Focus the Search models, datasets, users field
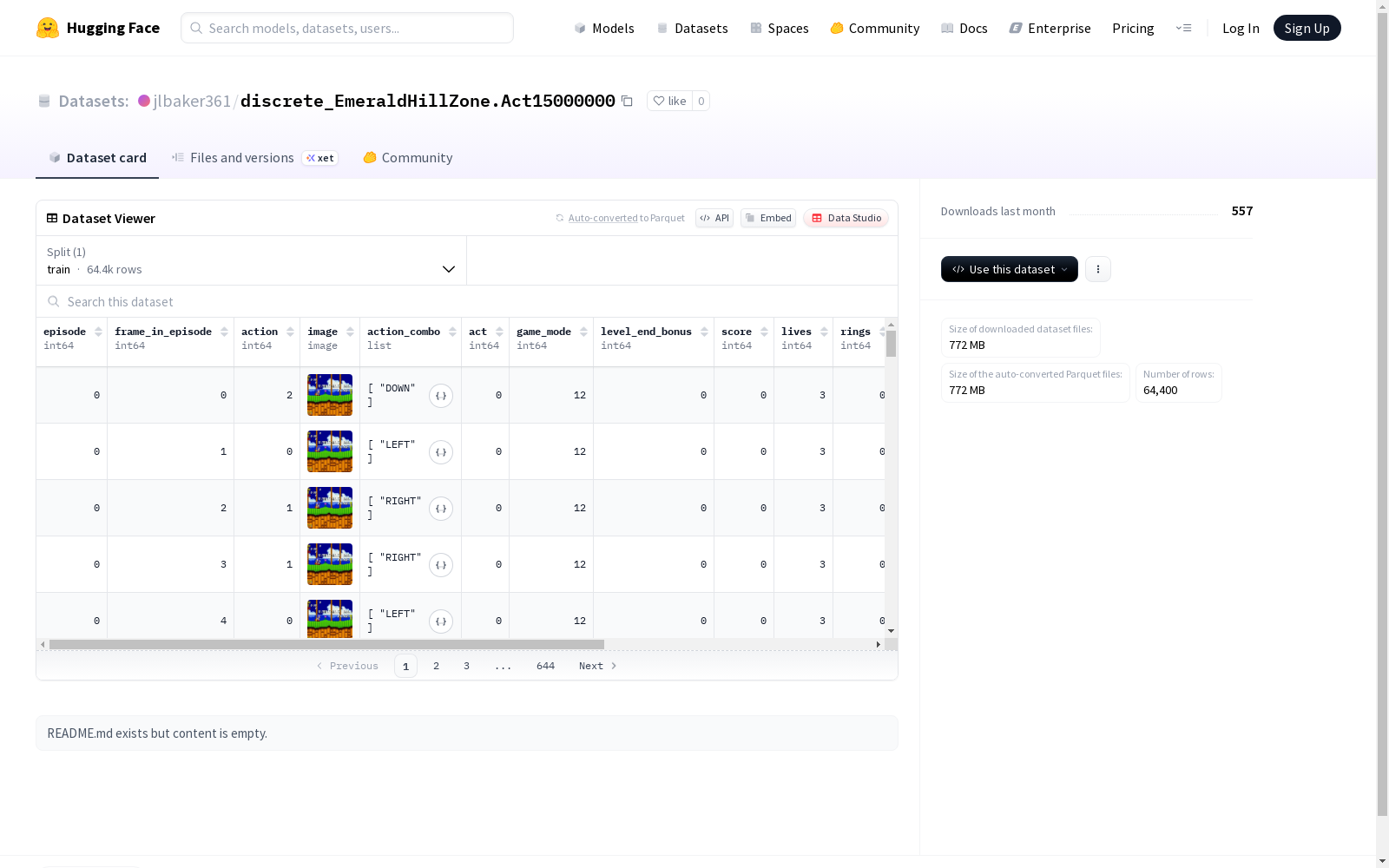Image resolution: width=1389 pixels, height=868 pixels. (347, 28)
